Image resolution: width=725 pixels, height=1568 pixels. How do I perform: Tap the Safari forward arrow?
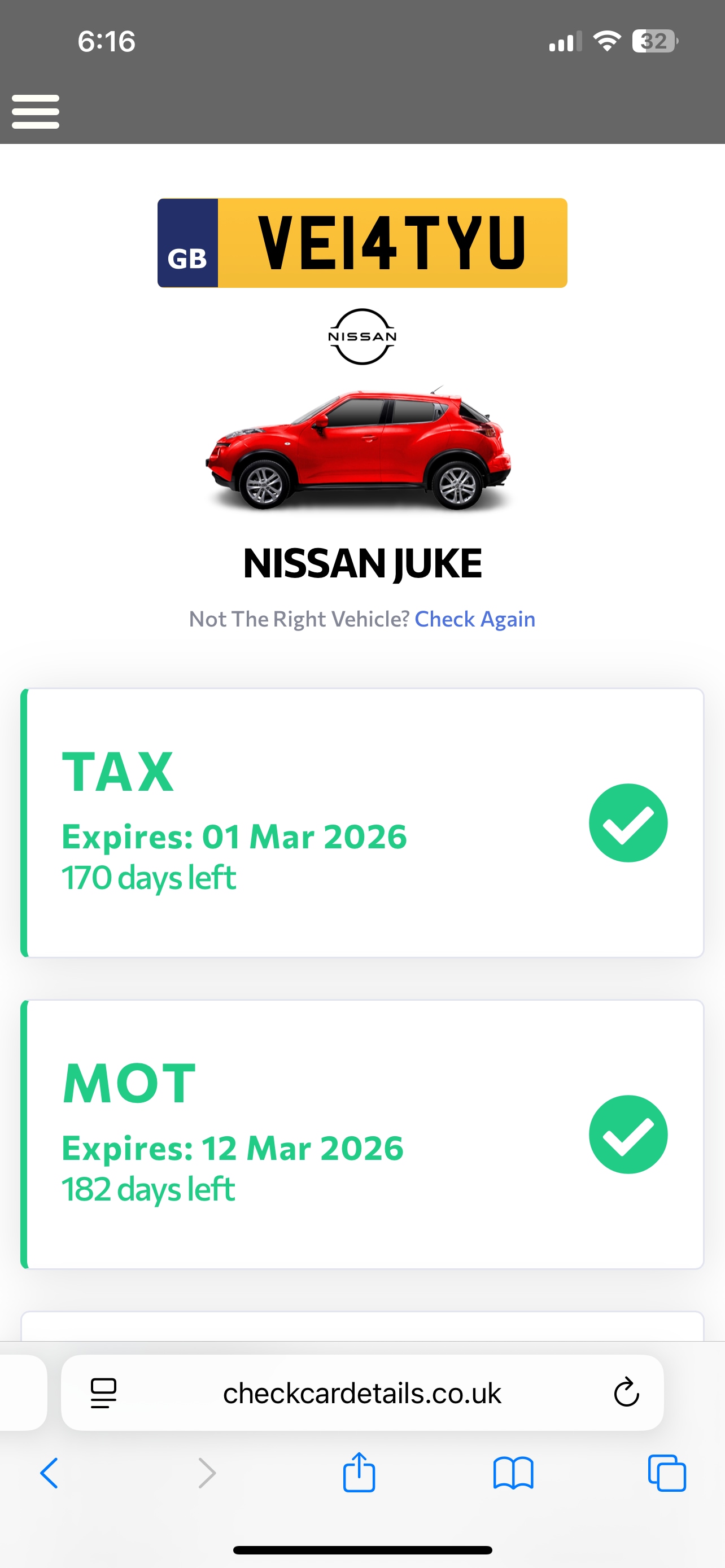coord(207,1473)
